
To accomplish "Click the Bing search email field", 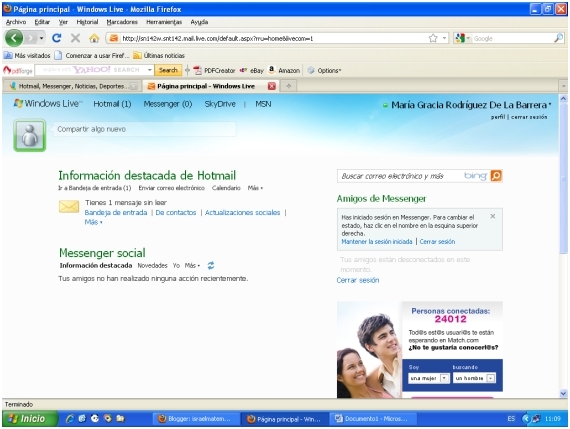I will (401, 176).
